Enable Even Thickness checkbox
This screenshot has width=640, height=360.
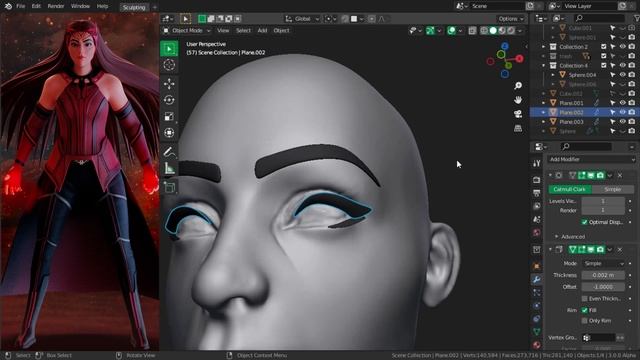(584, 299)
